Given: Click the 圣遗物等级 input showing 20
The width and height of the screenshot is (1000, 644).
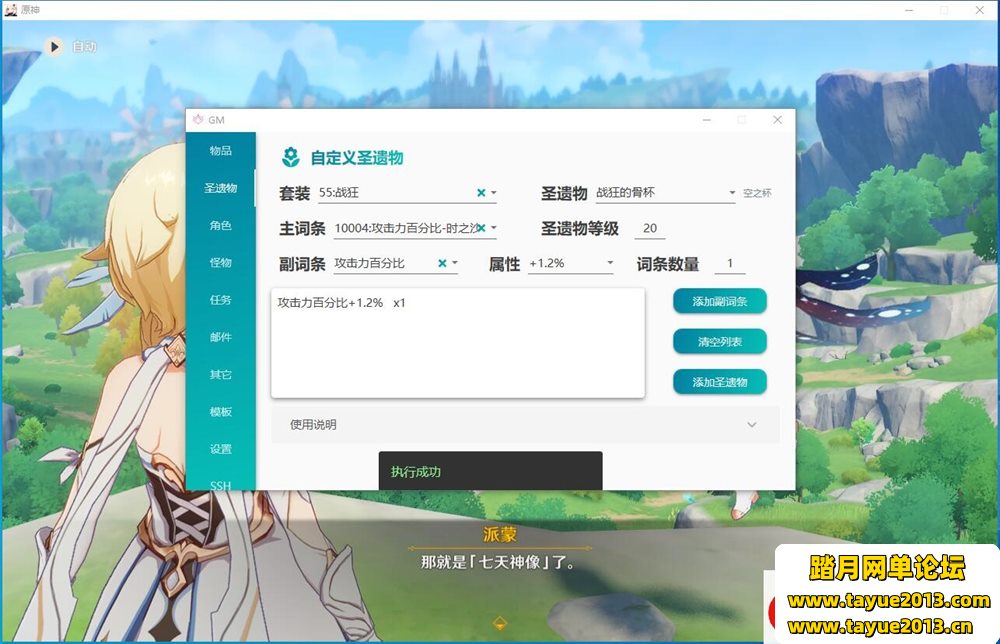Looking at the screenshot, I should 650,228.
